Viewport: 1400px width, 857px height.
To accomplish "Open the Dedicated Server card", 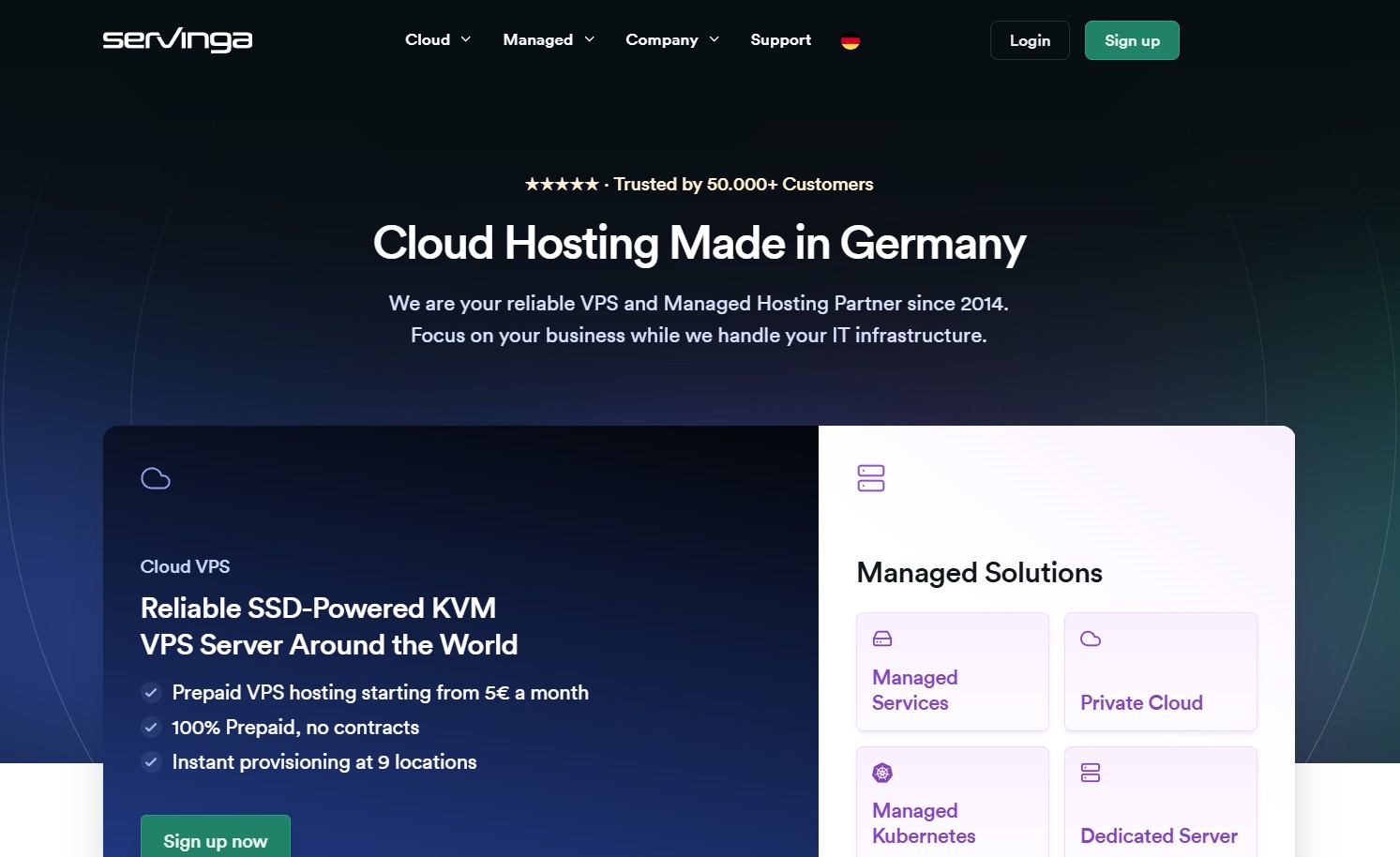I will (1161, 802).
